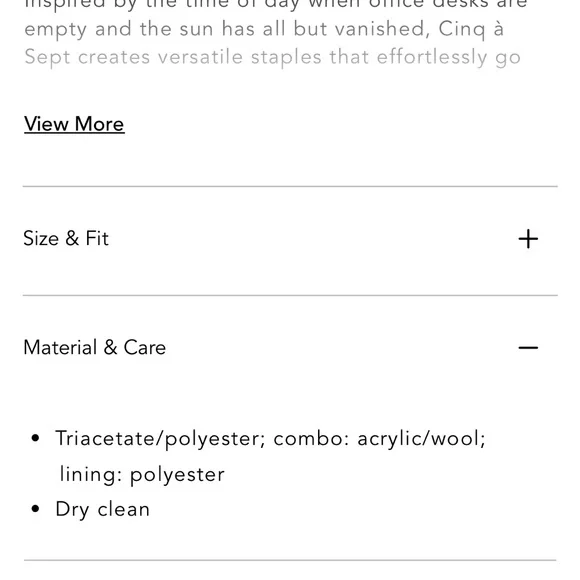Select the Dry clean care instruction

tap(102, 510)
